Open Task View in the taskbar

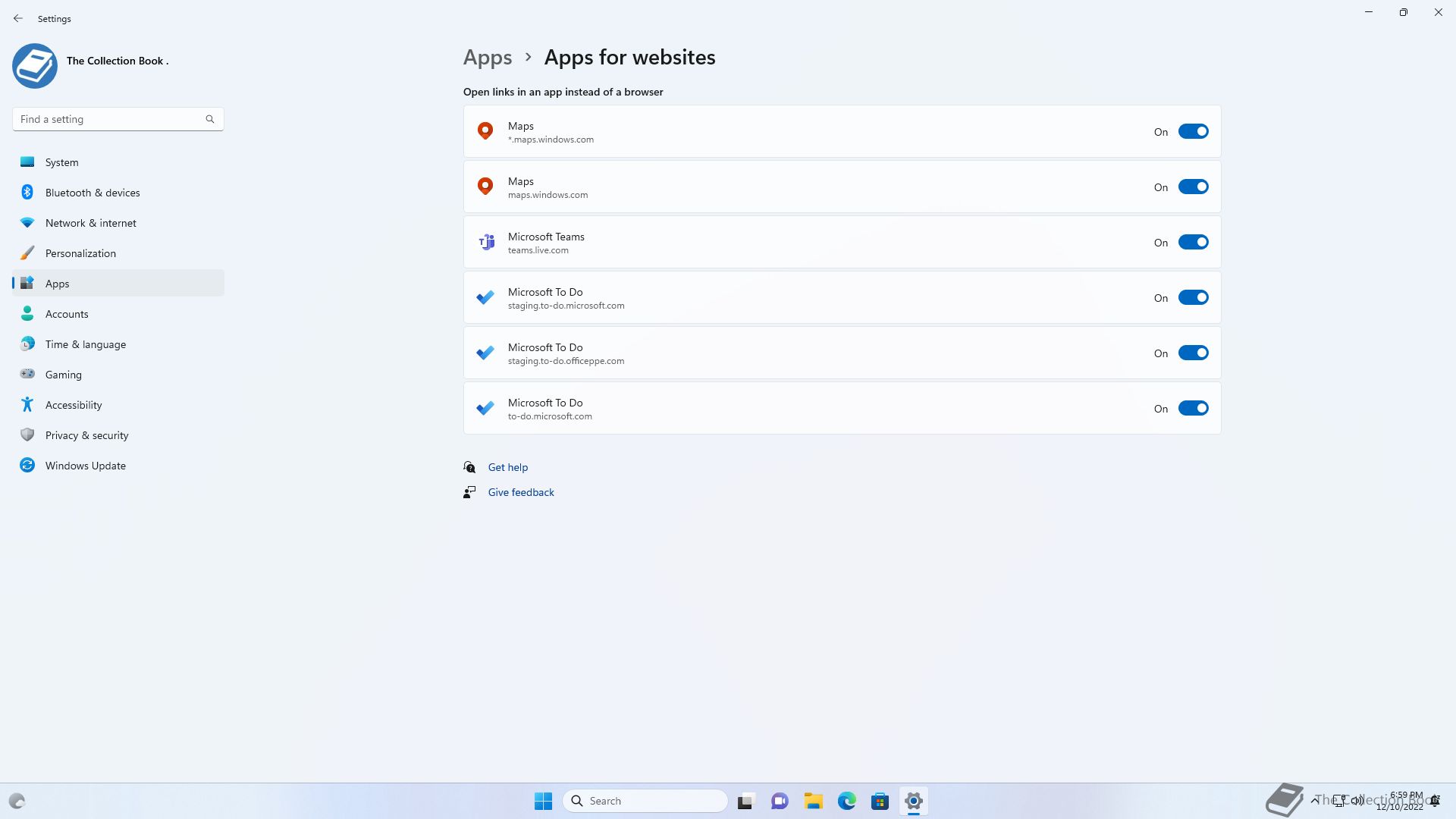pyautogui.click(x=746, y=801)
